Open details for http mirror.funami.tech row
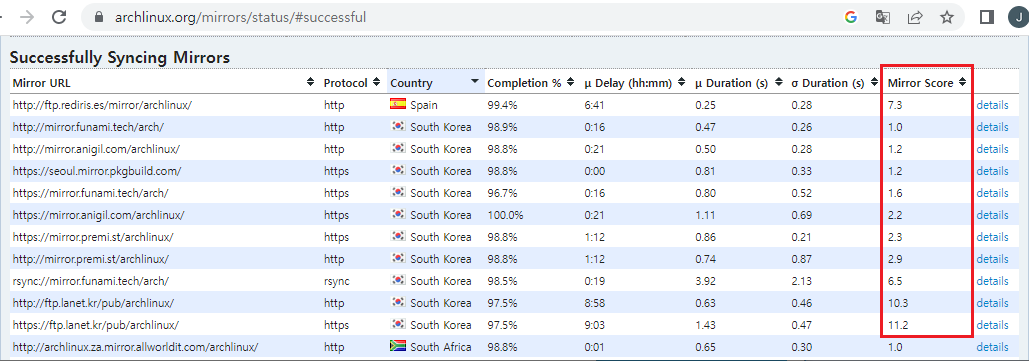 point(992,127)
